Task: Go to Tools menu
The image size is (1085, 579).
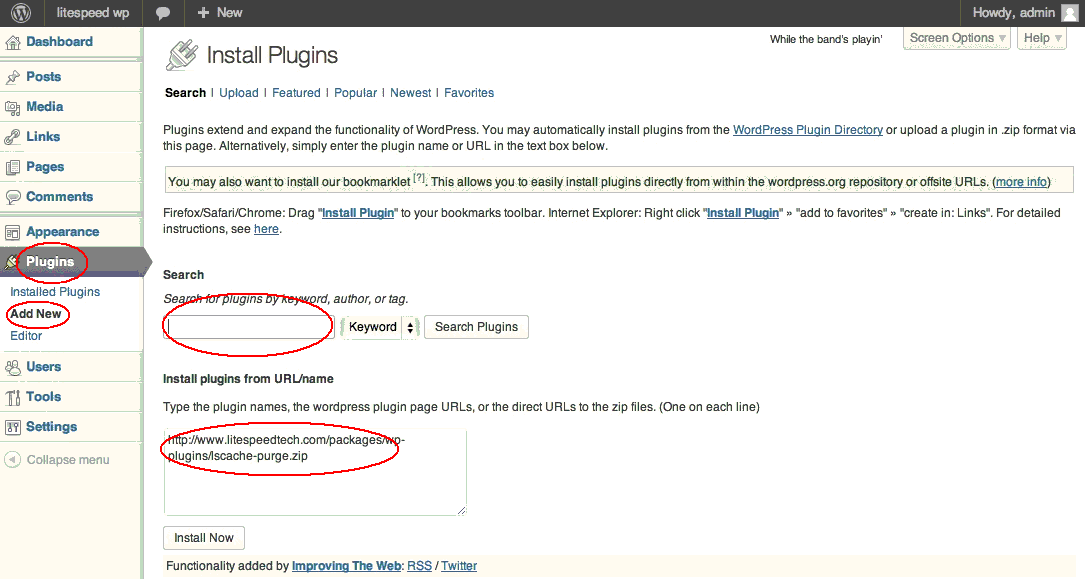Action: pos(44,396)
